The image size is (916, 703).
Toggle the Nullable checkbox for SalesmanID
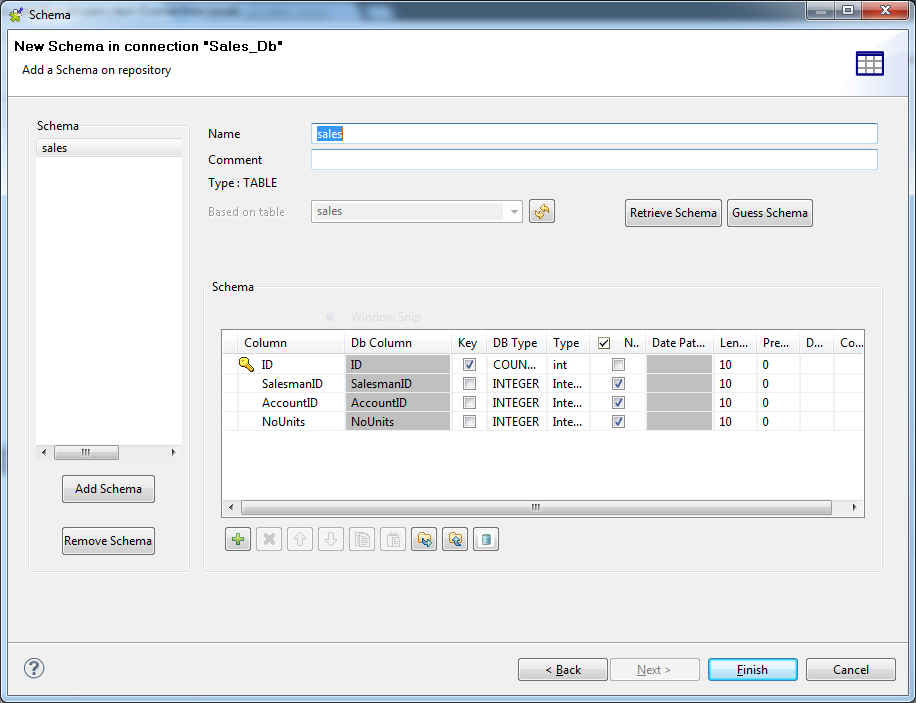click(x=618, y=384)
